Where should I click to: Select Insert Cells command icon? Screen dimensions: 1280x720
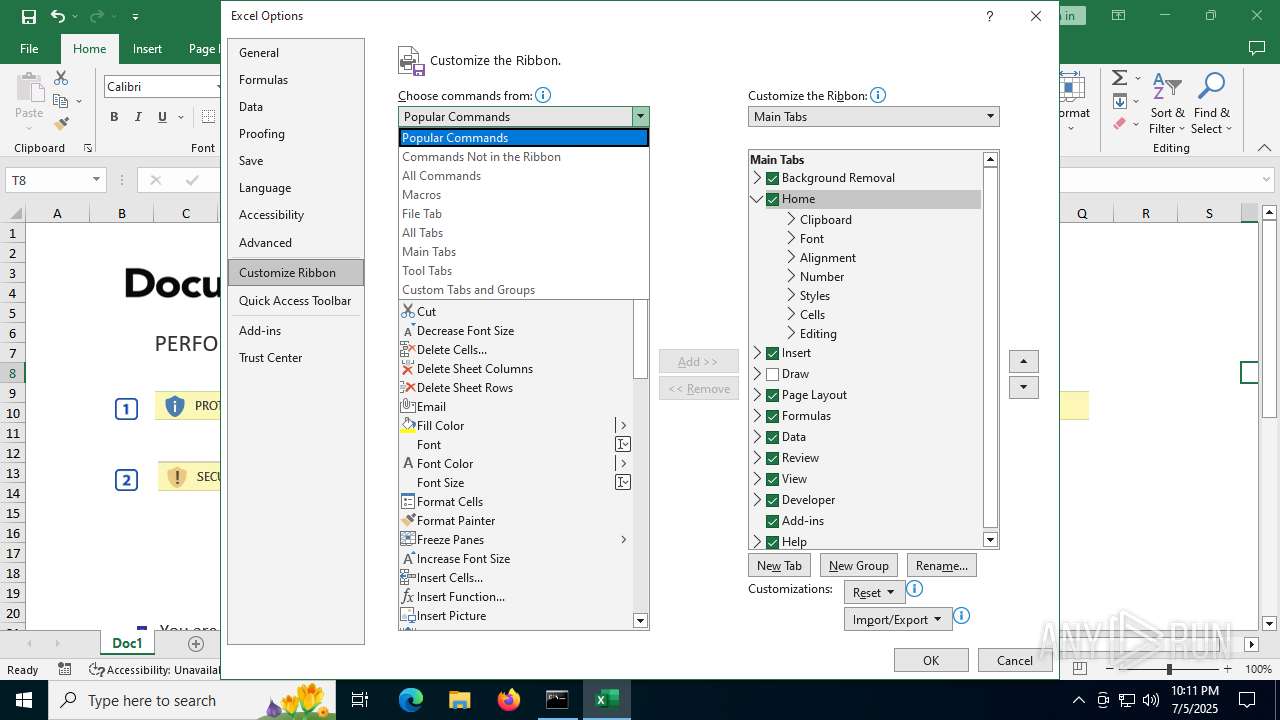[x=408, y=577]
